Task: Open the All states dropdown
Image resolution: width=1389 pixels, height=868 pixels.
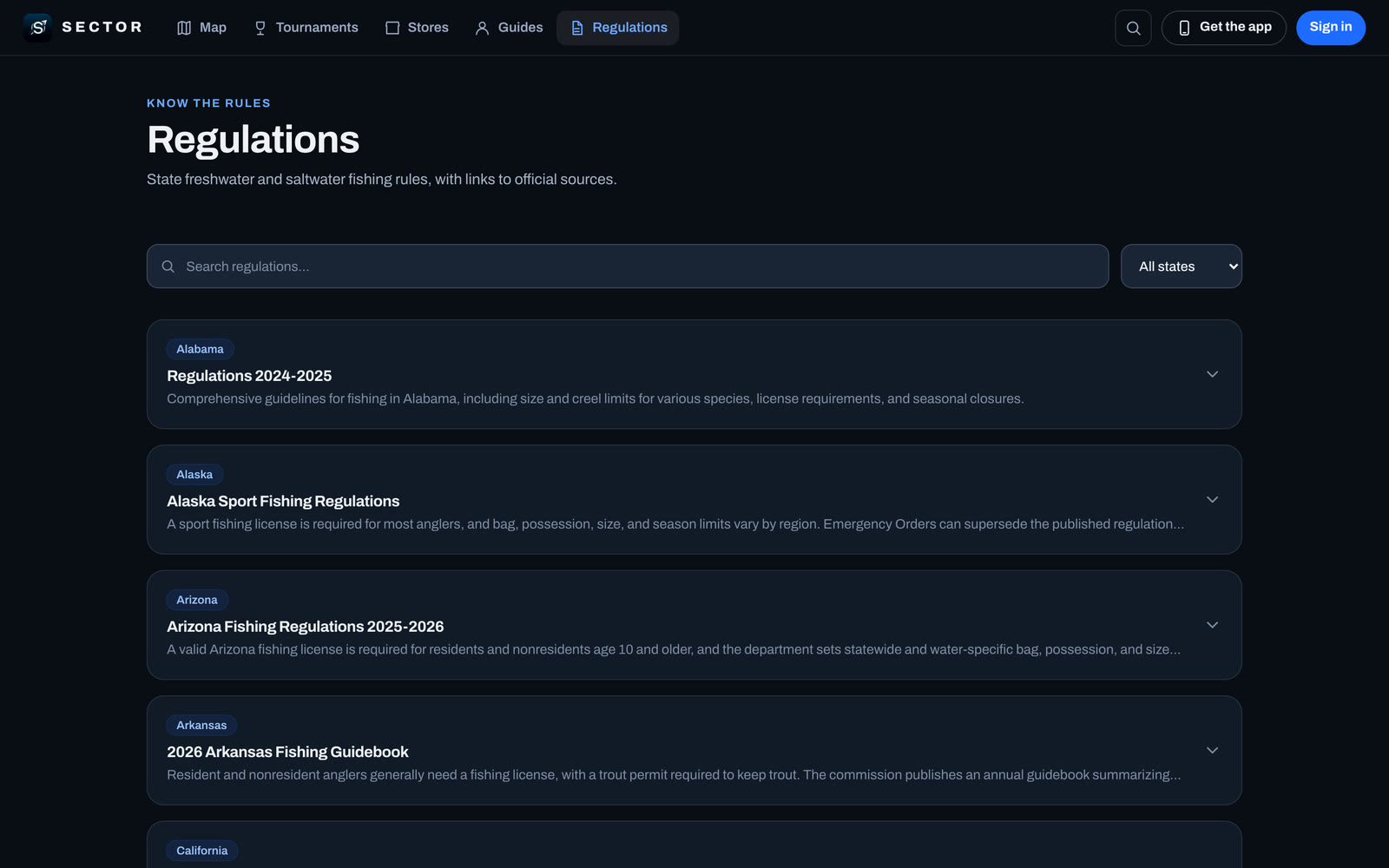Action: click(x=1181, y=266)
